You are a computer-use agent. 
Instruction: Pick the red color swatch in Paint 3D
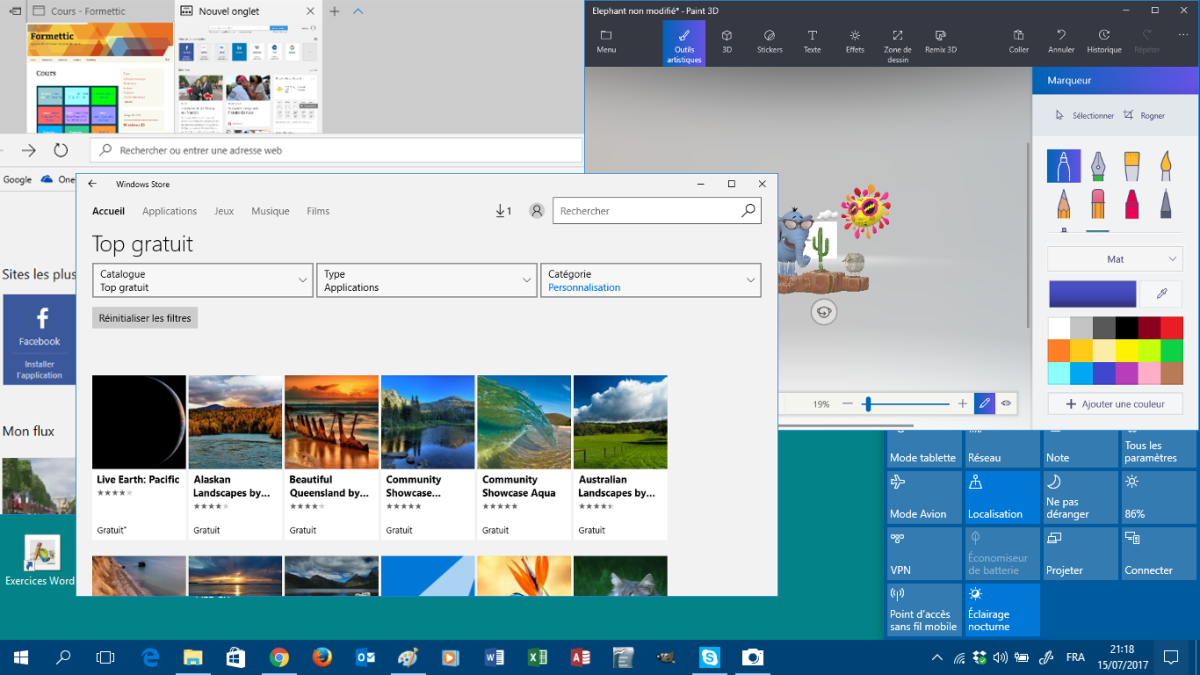coord(1171,328)
